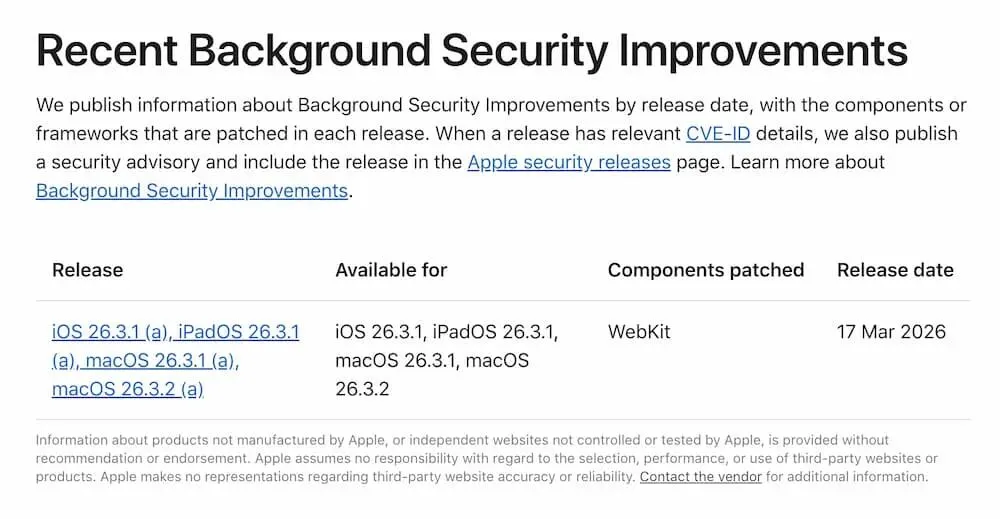Open the Apple security releases page link
The height and width of the screenshot is (519, 1000).
(x=568, y=162)
